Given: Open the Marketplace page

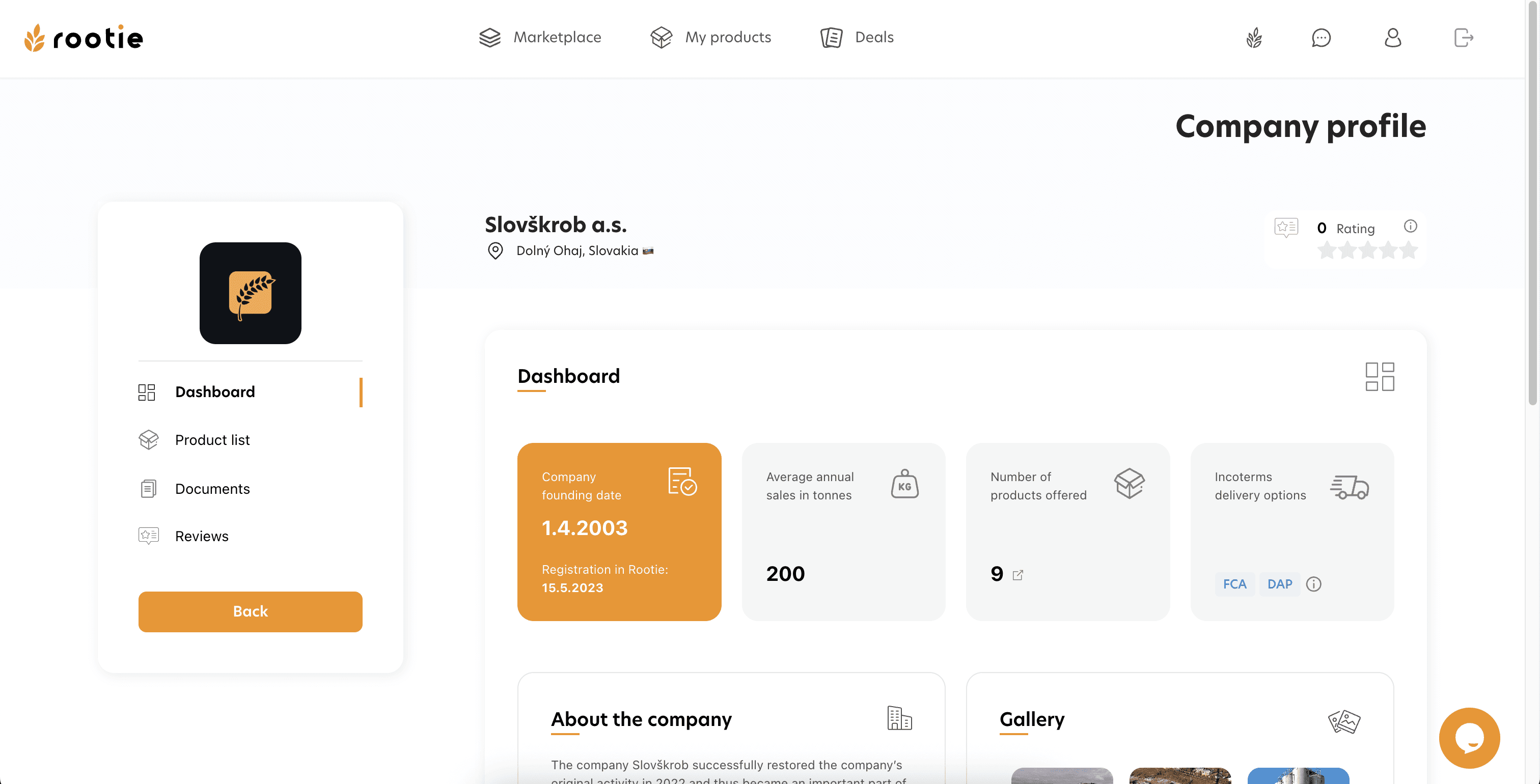Looking at the screenshot, I should [540, 37].
